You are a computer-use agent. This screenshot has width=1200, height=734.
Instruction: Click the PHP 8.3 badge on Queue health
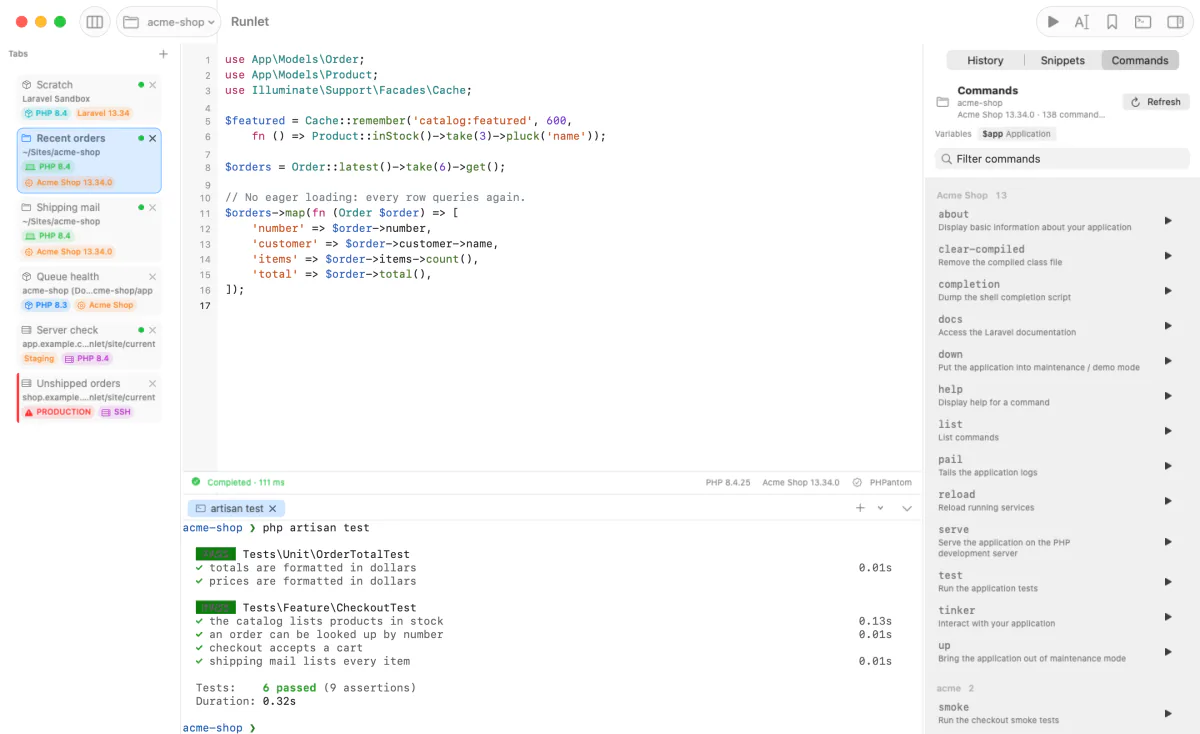point(46,305)
